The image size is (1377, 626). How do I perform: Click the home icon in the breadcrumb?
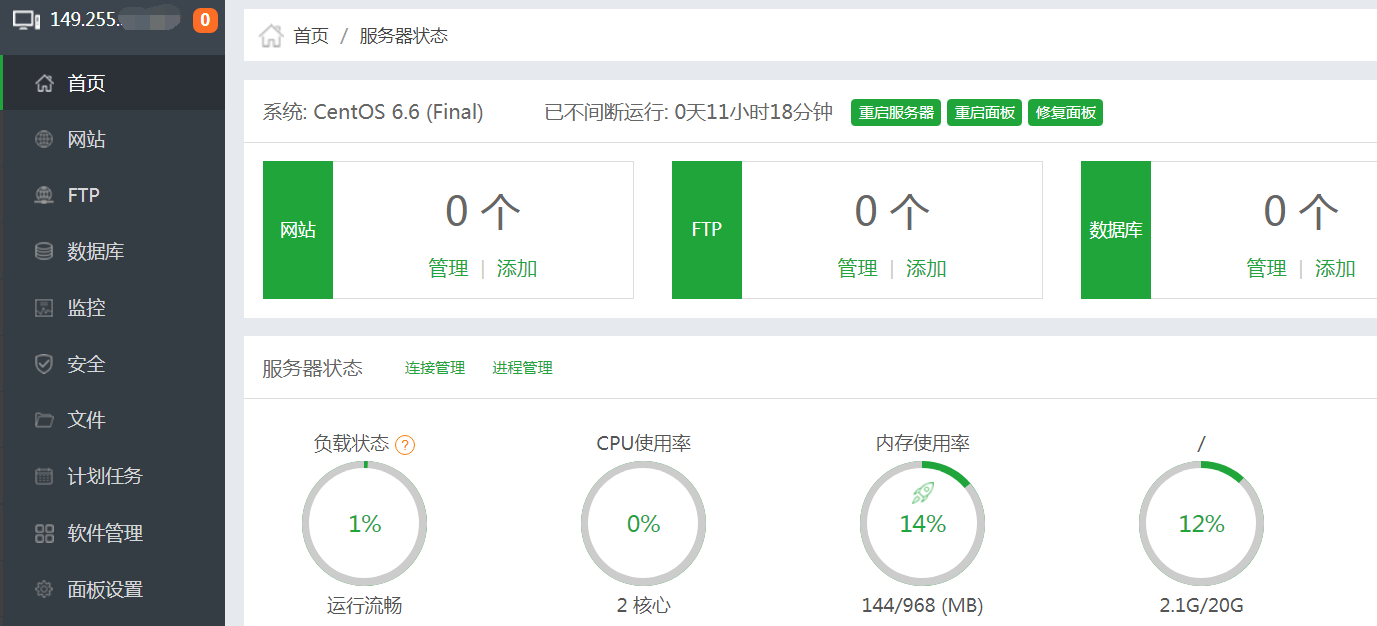270,36
